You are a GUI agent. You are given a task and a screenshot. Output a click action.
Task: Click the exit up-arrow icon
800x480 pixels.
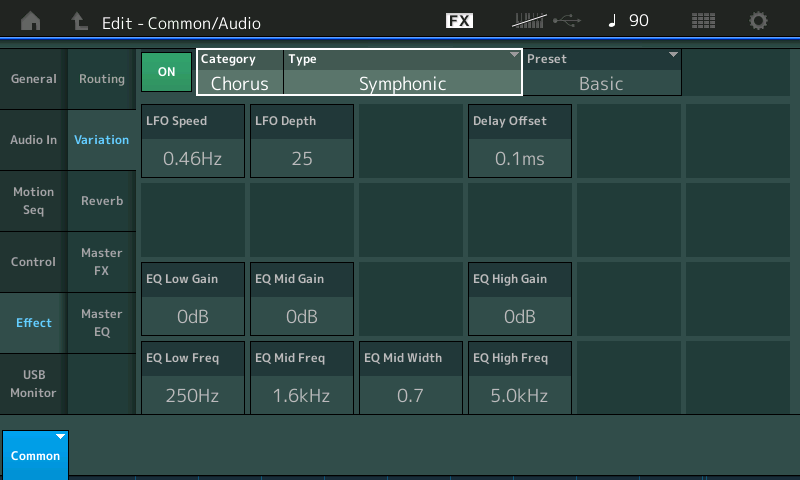click(80, 21)
